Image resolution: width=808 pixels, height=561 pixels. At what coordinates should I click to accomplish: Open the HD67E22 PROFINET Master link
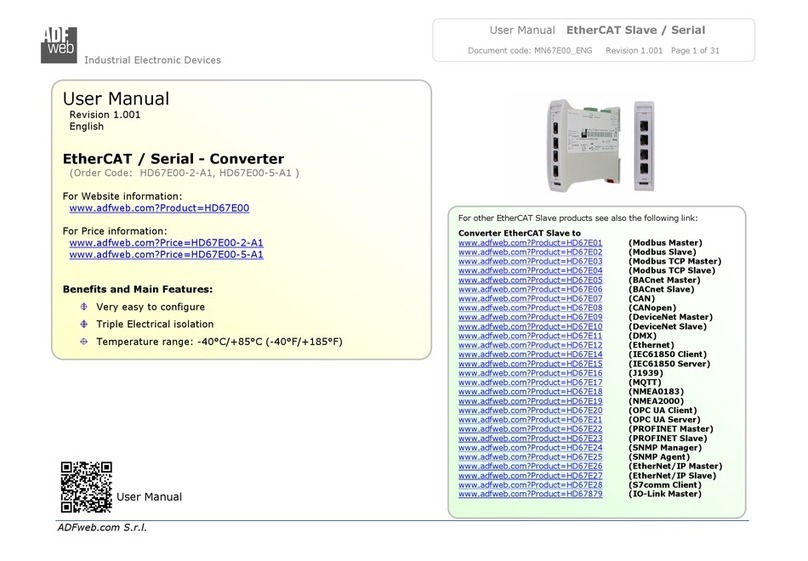coord(530,429)
